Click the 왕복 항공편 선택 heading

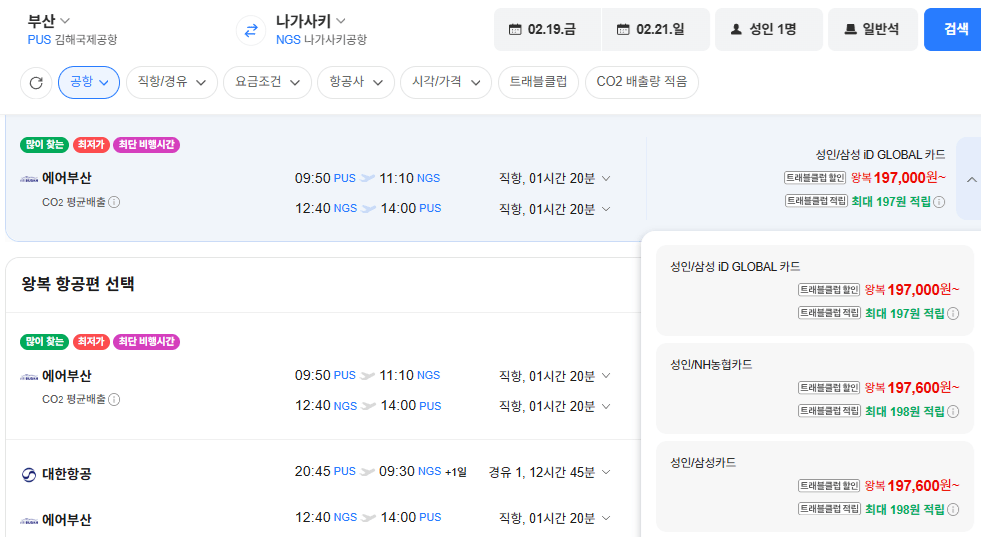click(78, 284)
